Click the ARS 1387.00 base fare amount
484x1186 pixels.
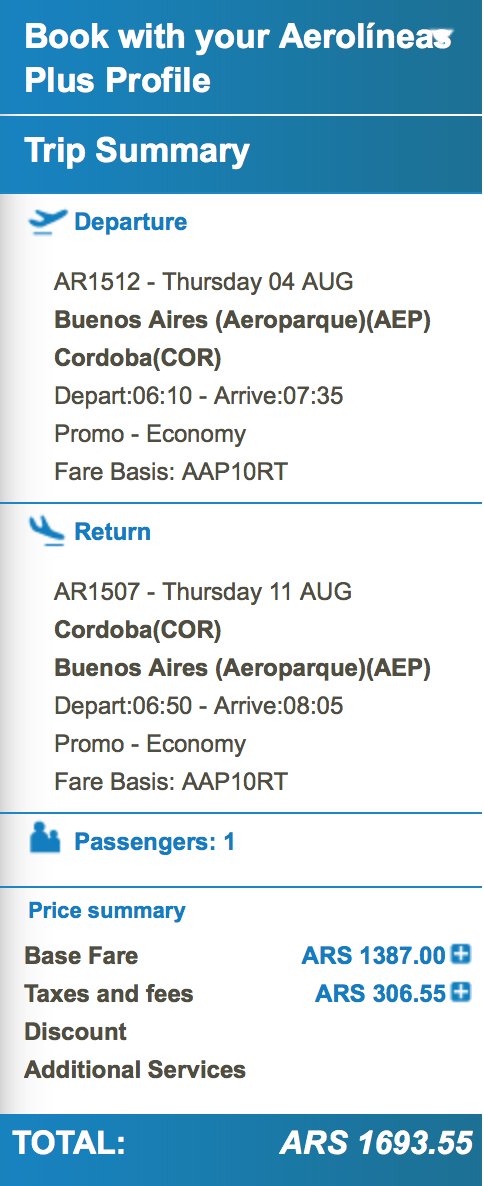pyautogui.click(x=374, y=955)
